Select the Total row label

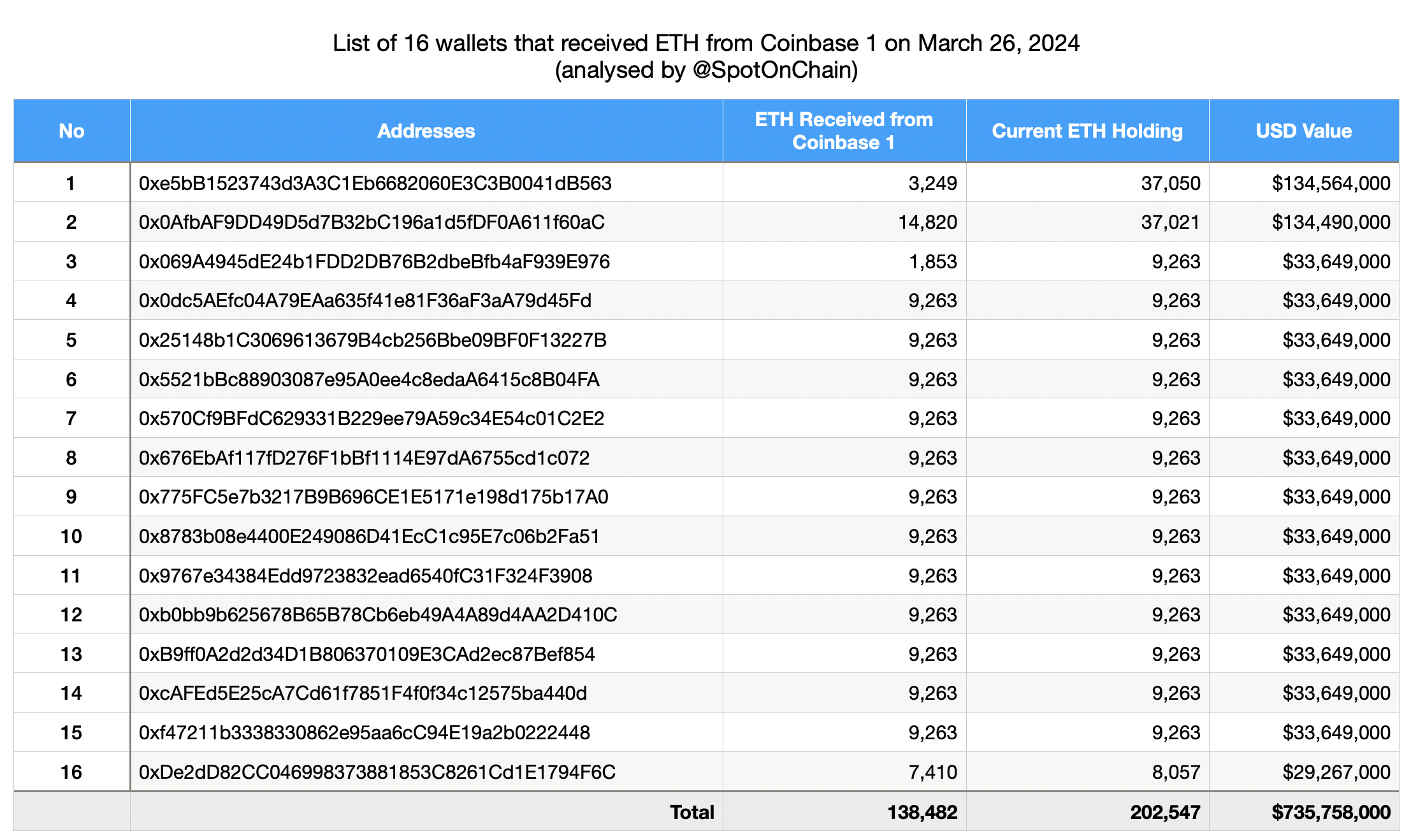pyautogui.click(x=691, y=812)
